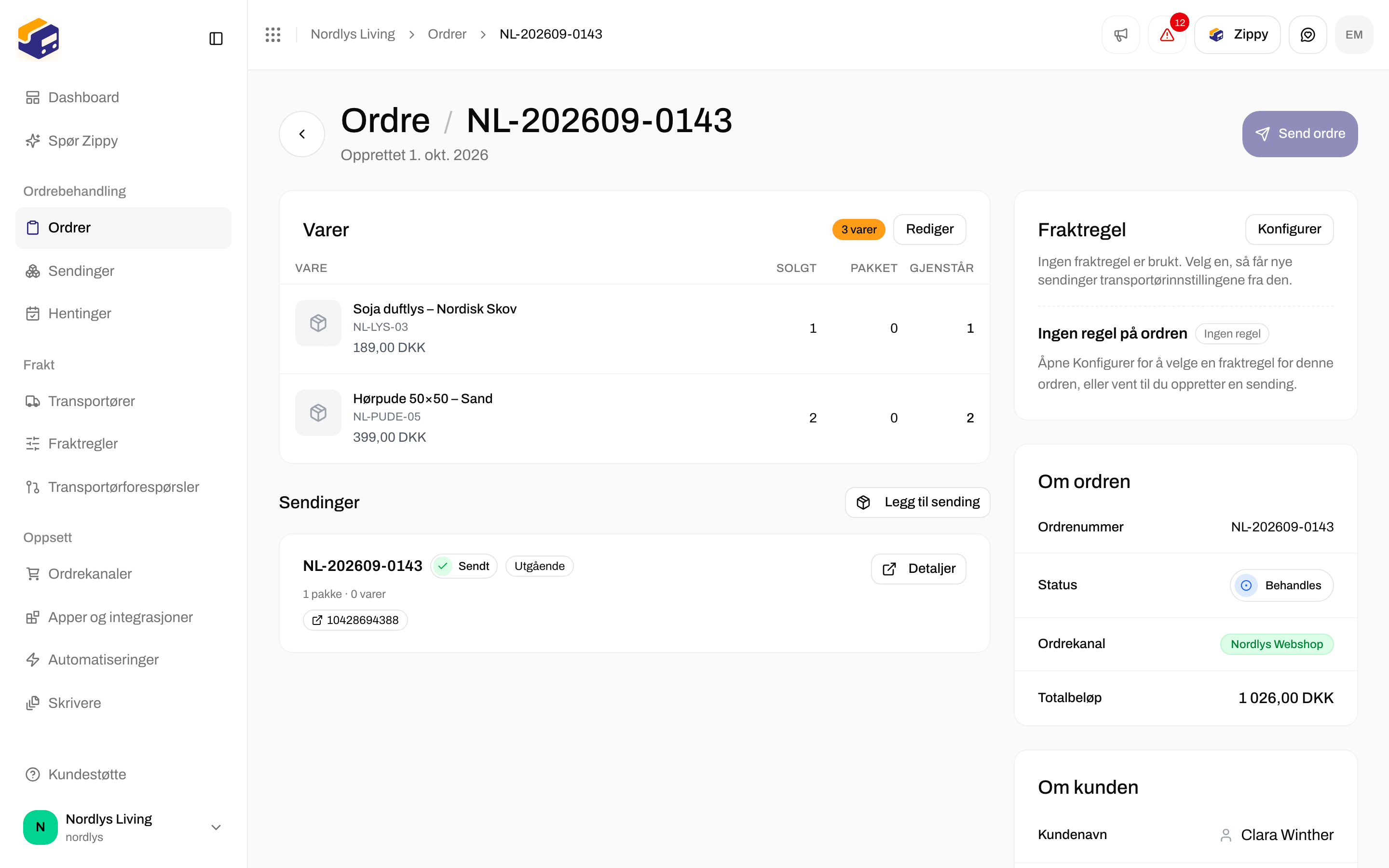This screenshot has height=868, width=1389.
Task: Open the alerts warning icon with 12 badge
Action: tap(1167, 34)
